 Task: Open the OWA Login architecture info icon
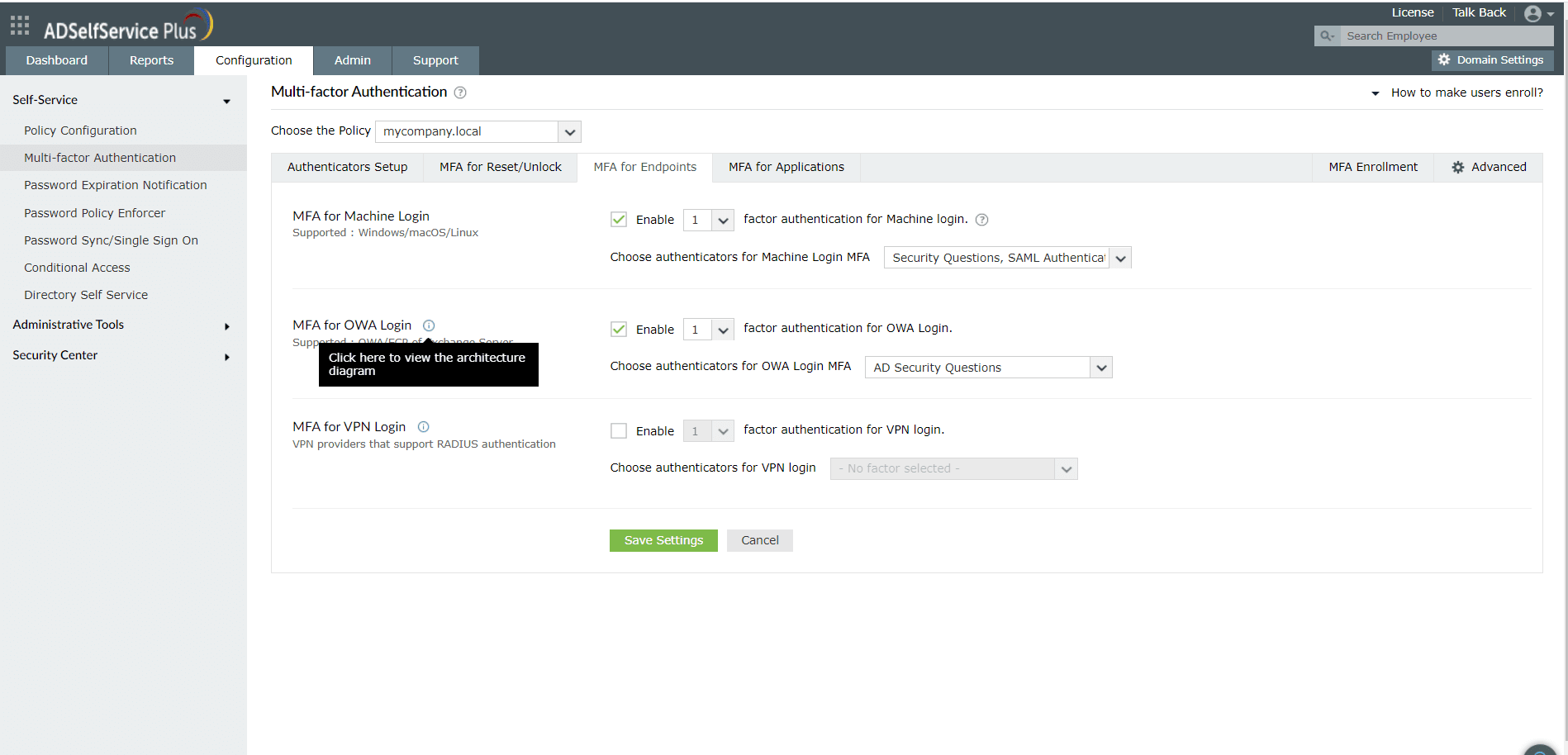tap(429, 325)
